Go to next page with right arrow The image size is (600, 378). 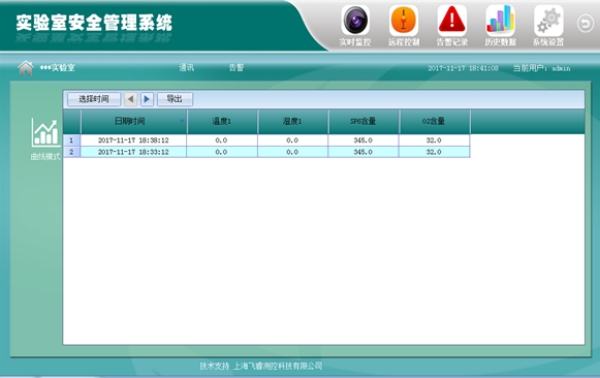coord(147,99)
